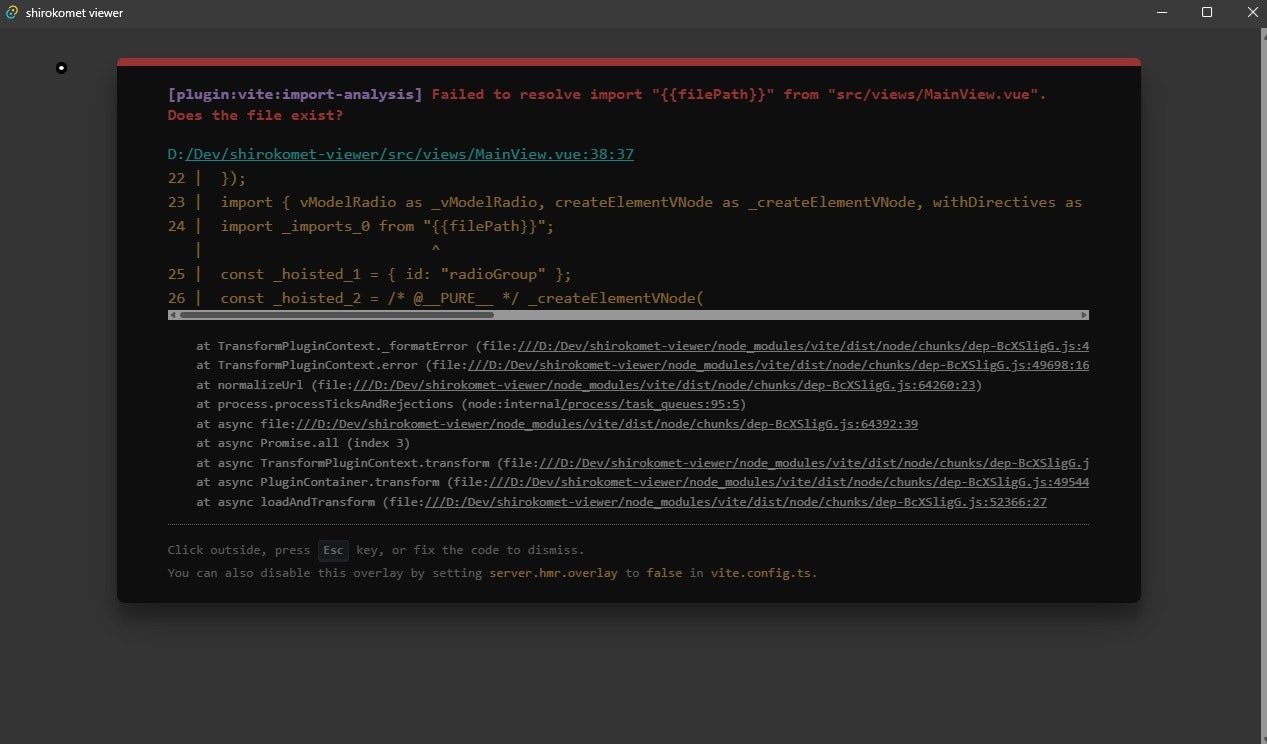Click the shirokomet viewer window title
Image resolution: width=1267 pixels, height=744 pixels.
coord(74,13)
